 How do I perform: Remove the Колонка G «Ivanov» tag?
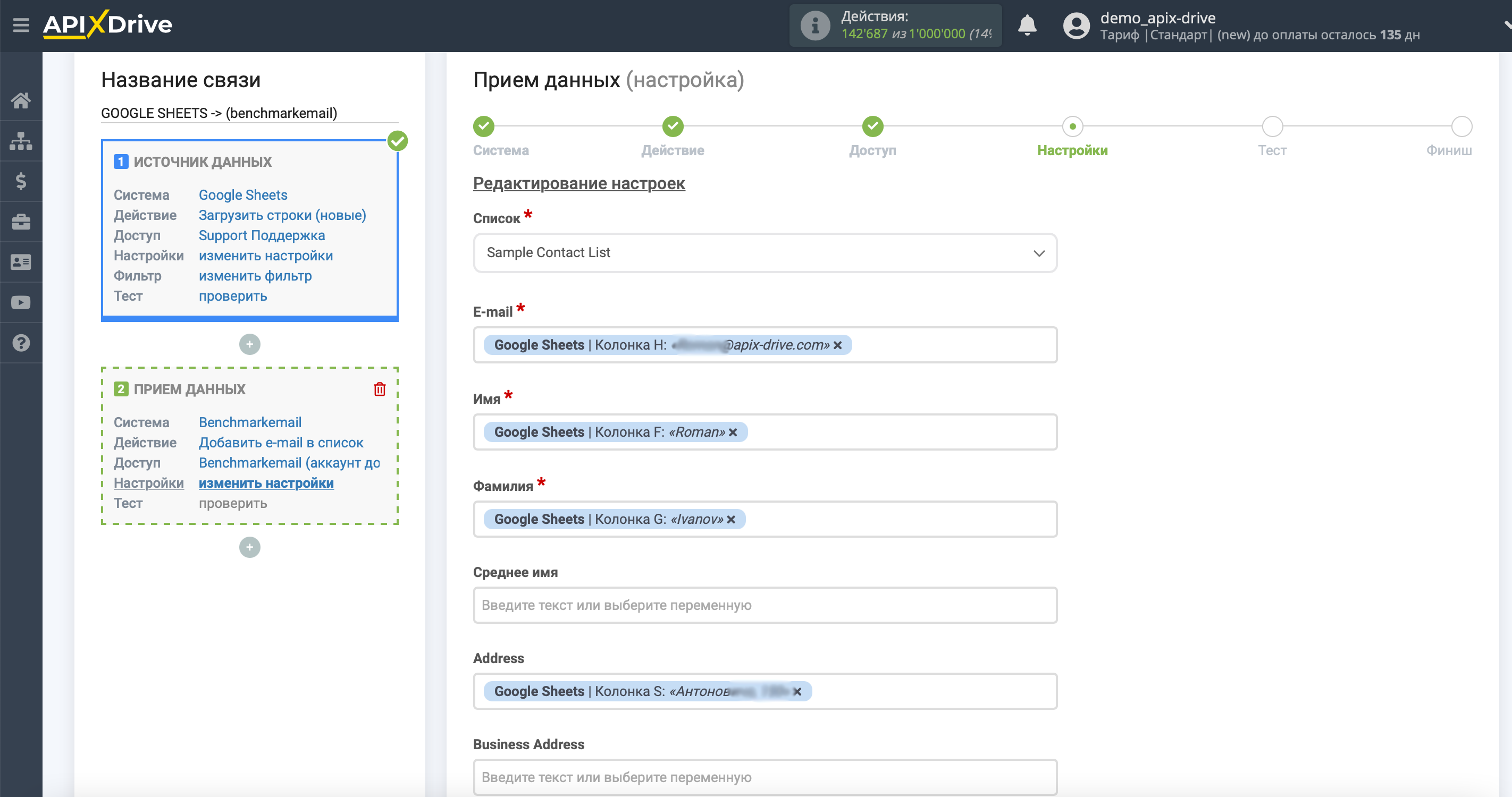(731, 519)
